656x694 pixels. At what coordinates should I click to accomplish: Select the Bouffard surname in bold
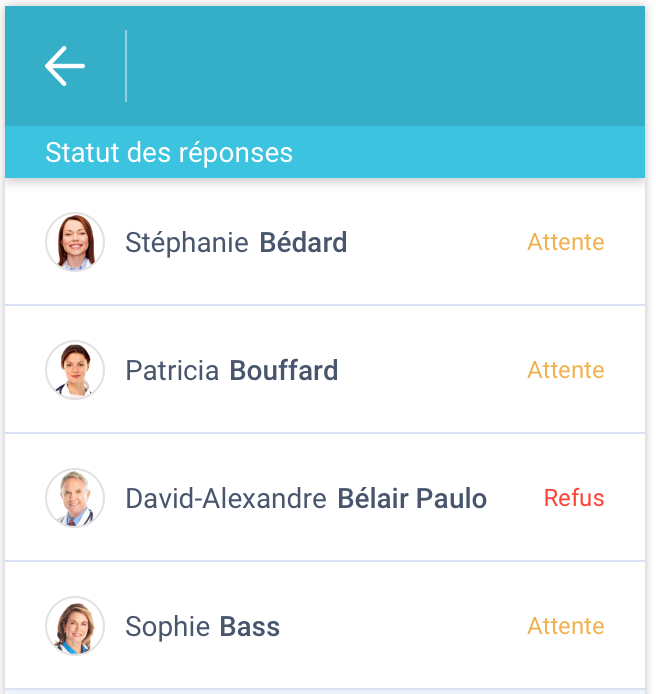tap(284, 370)
